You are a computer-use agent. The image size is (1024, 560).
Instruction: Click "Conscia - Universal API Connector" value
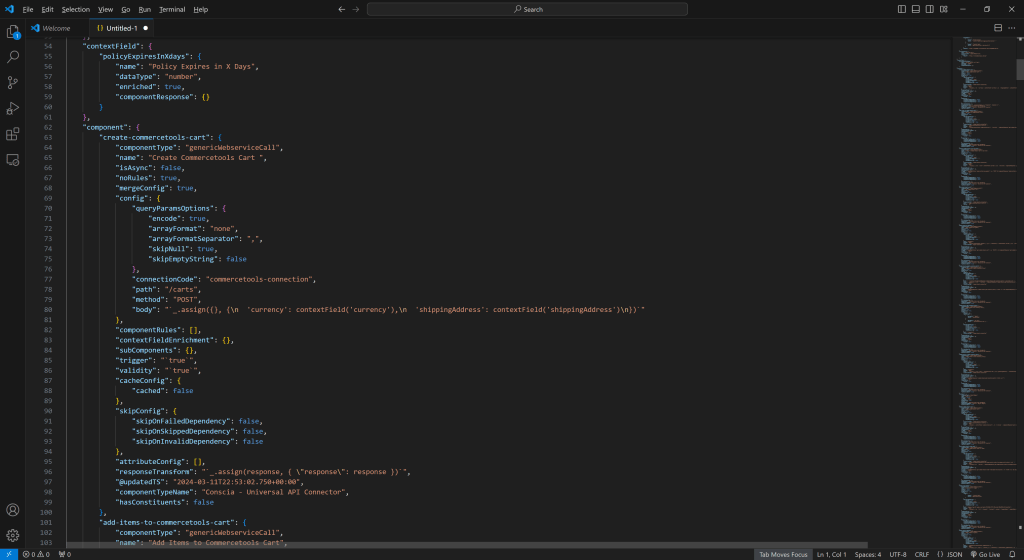(274, 492)
